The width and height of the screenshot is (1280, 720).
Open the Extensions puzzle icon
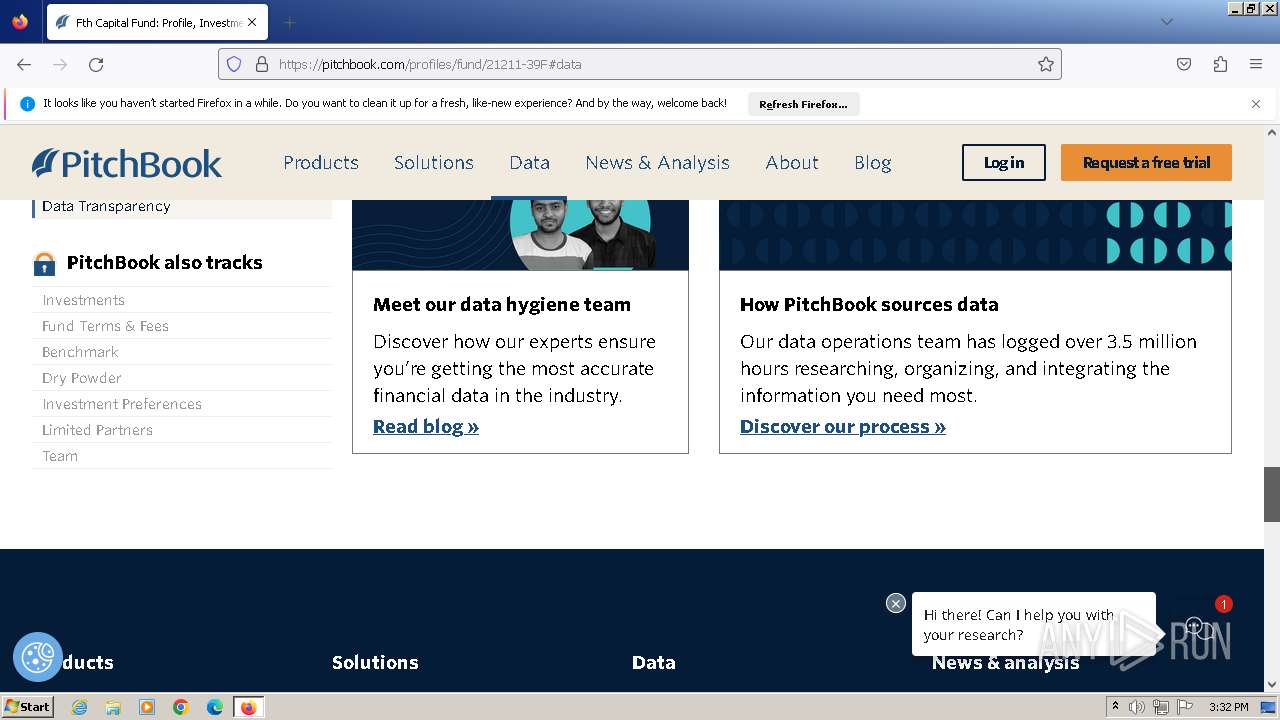(x=1220, y=64)
